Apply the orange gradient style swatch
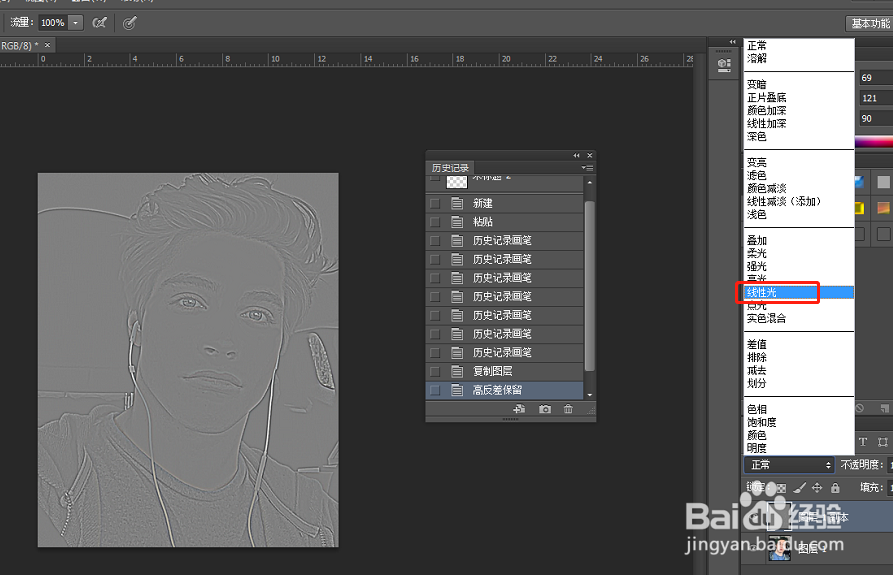893x575 pixels. pyautogui.click(x=883, y=208)
